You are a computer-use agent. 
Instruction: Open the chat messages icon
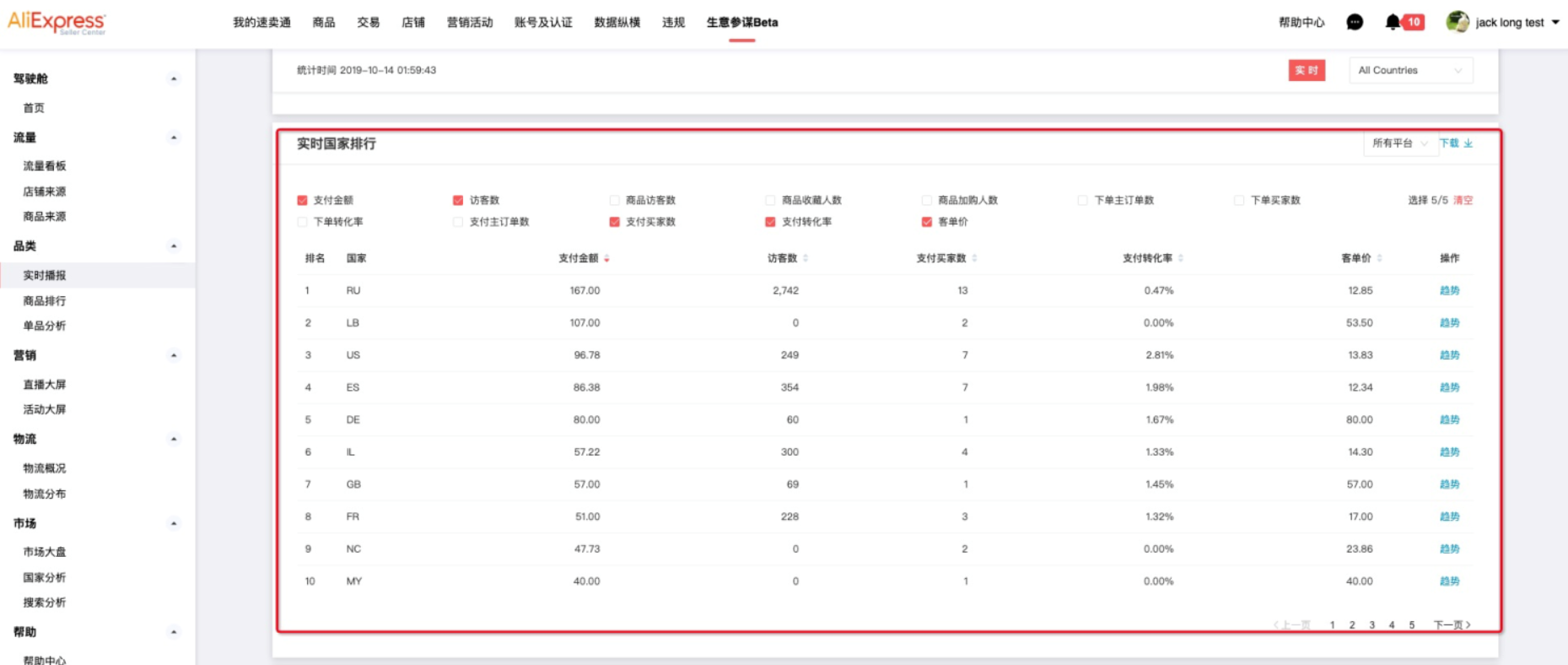(x=1355, y=23)
